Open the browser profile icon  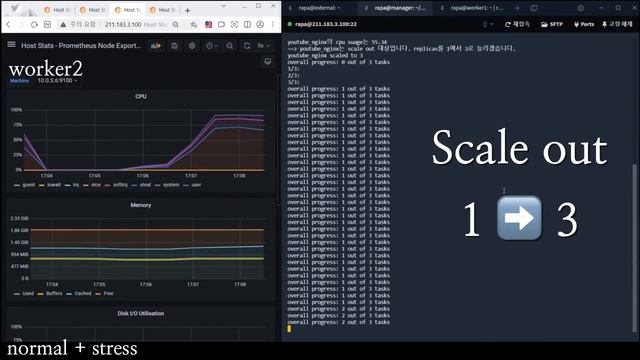click(x=260, y=24)
